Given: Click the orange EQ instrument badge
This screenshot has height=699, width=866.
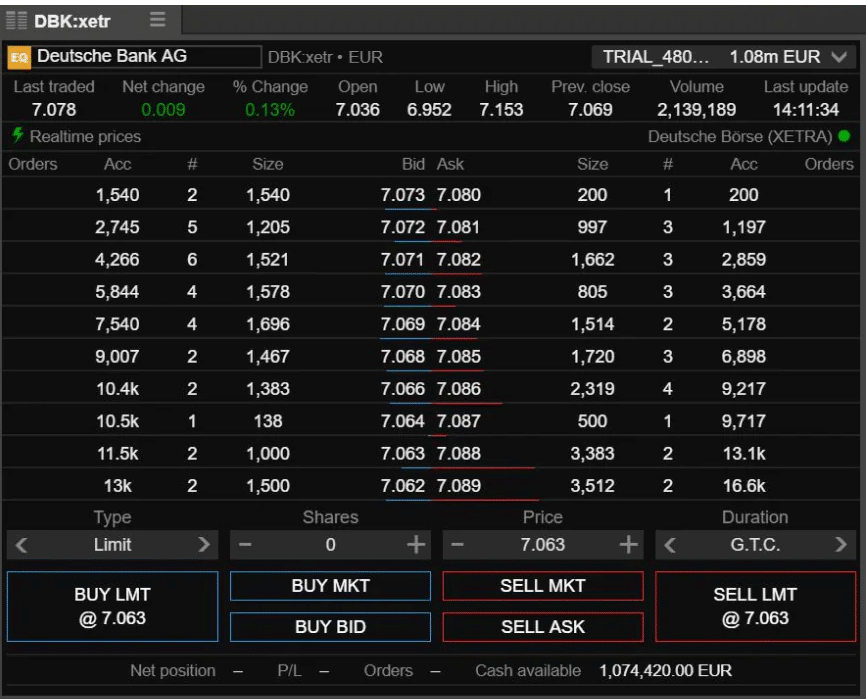Looking at the screenshot, I should point(19,57).
